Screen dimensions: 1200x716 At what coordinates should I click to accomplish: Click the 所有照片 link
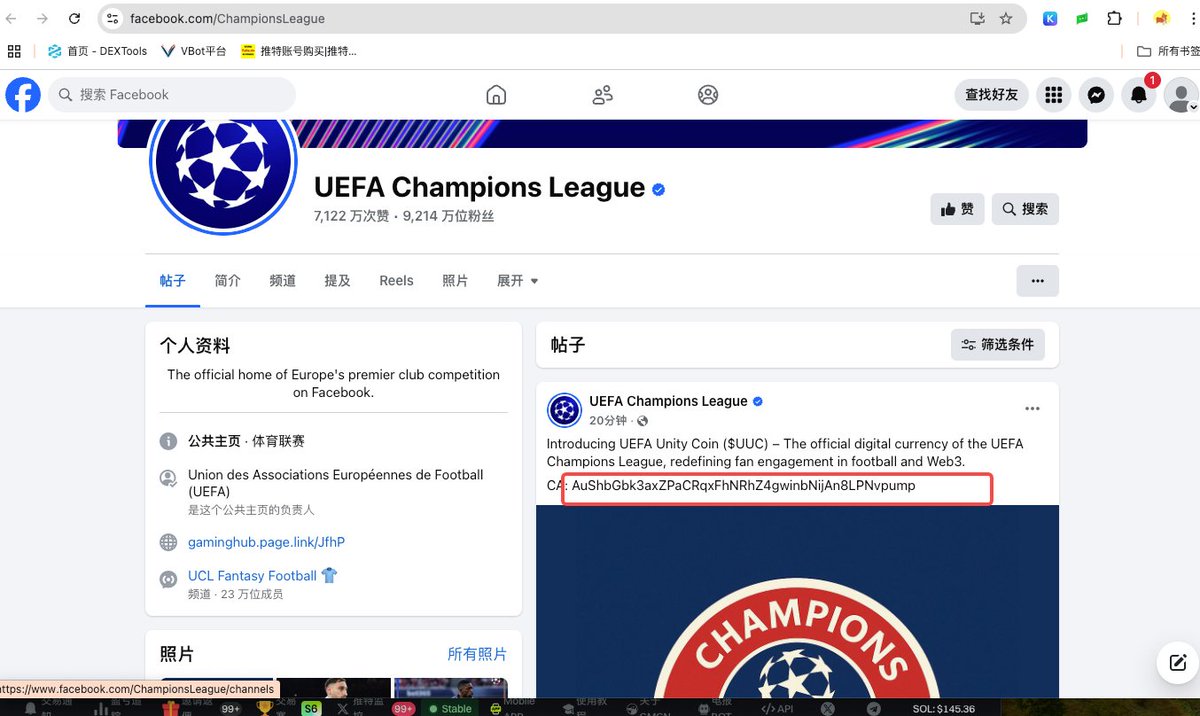pos(477,654)
